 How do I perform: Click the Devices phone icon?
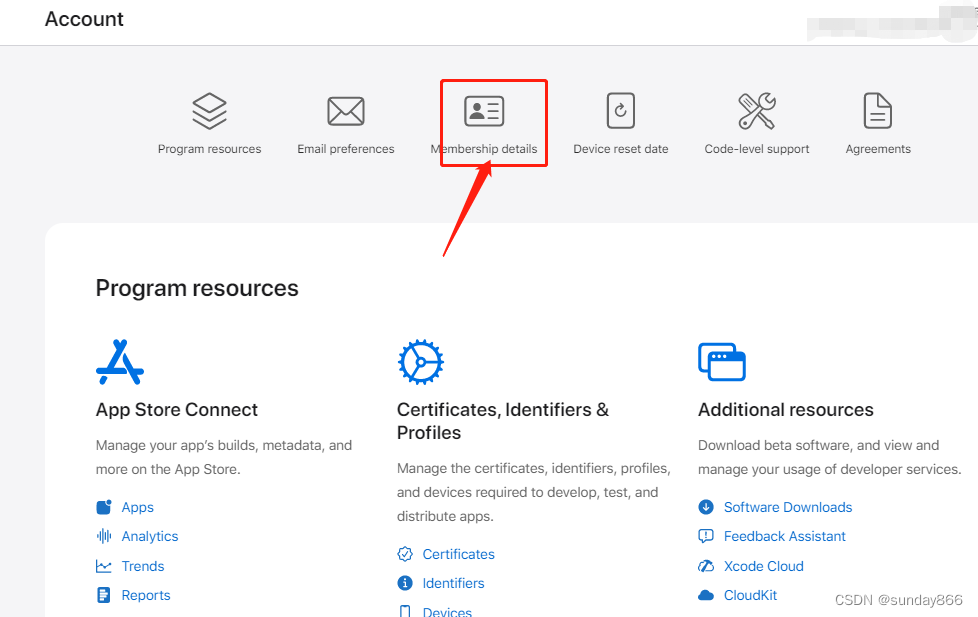tap(405, 611)
